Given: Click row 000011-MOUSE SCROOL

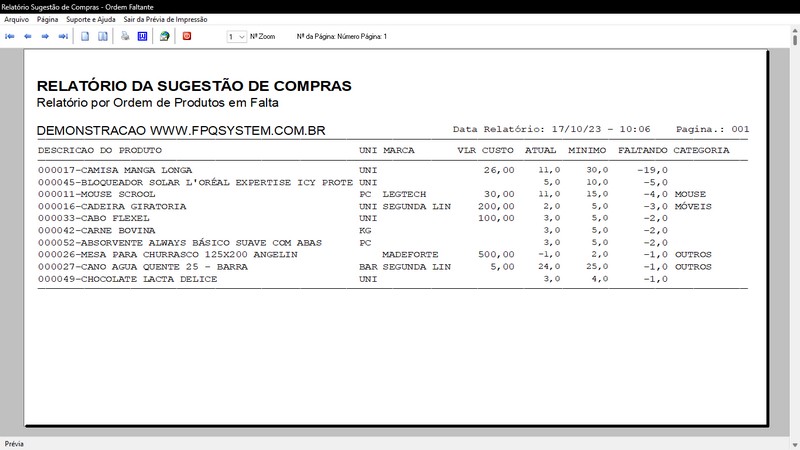Looking at the screenshot, I should [x=372, y=194].
